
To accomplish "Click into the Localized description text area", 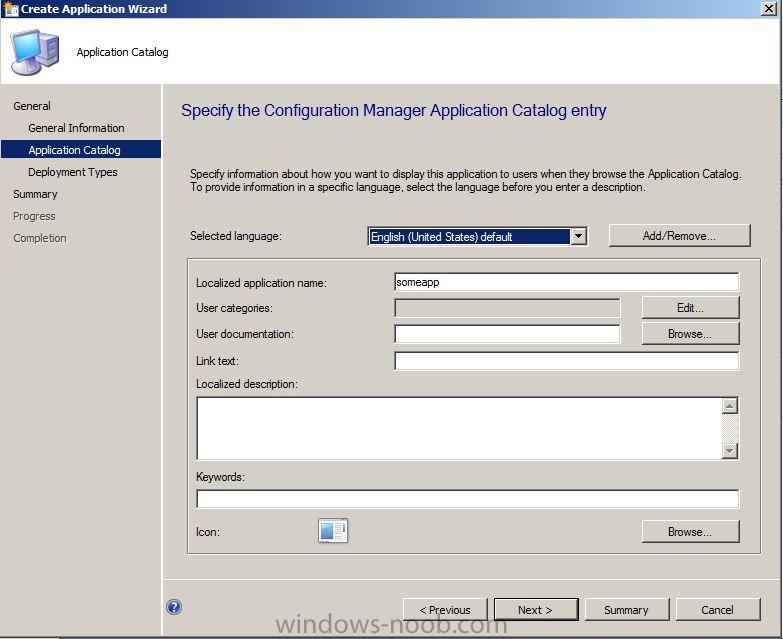I will click(x=459, y=428).
